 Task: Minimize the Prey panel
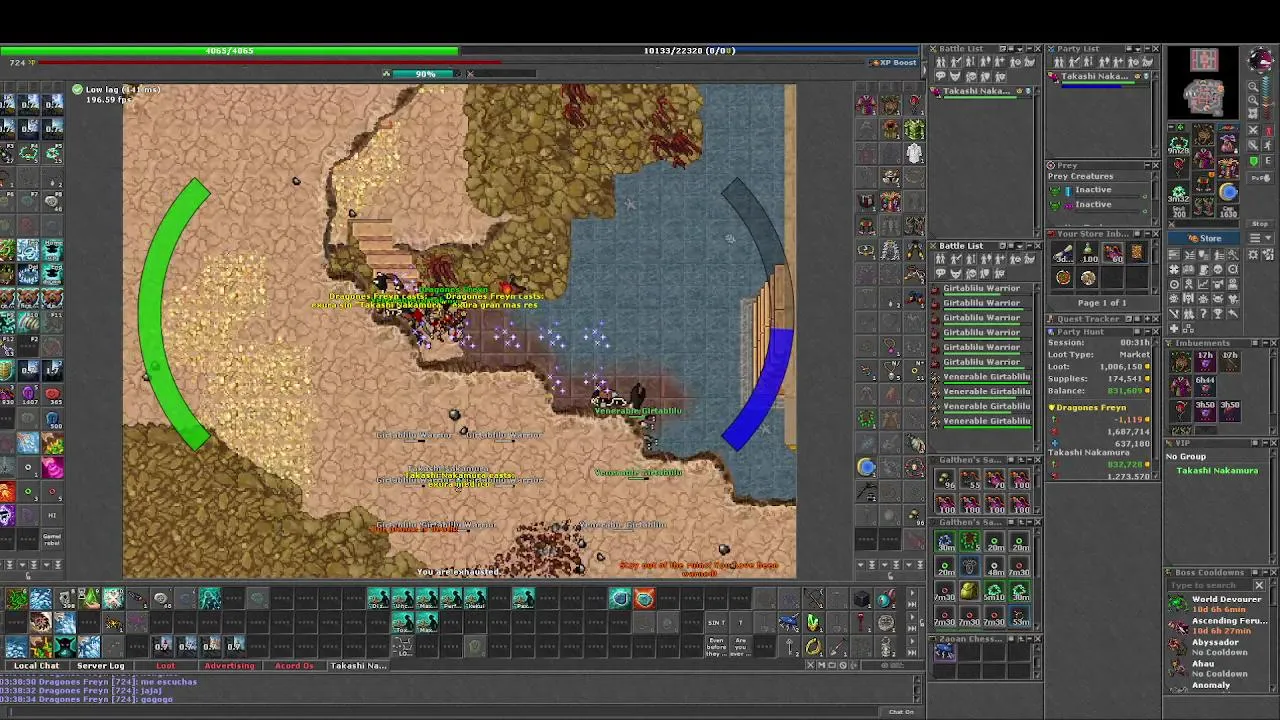click(1147, 165)
